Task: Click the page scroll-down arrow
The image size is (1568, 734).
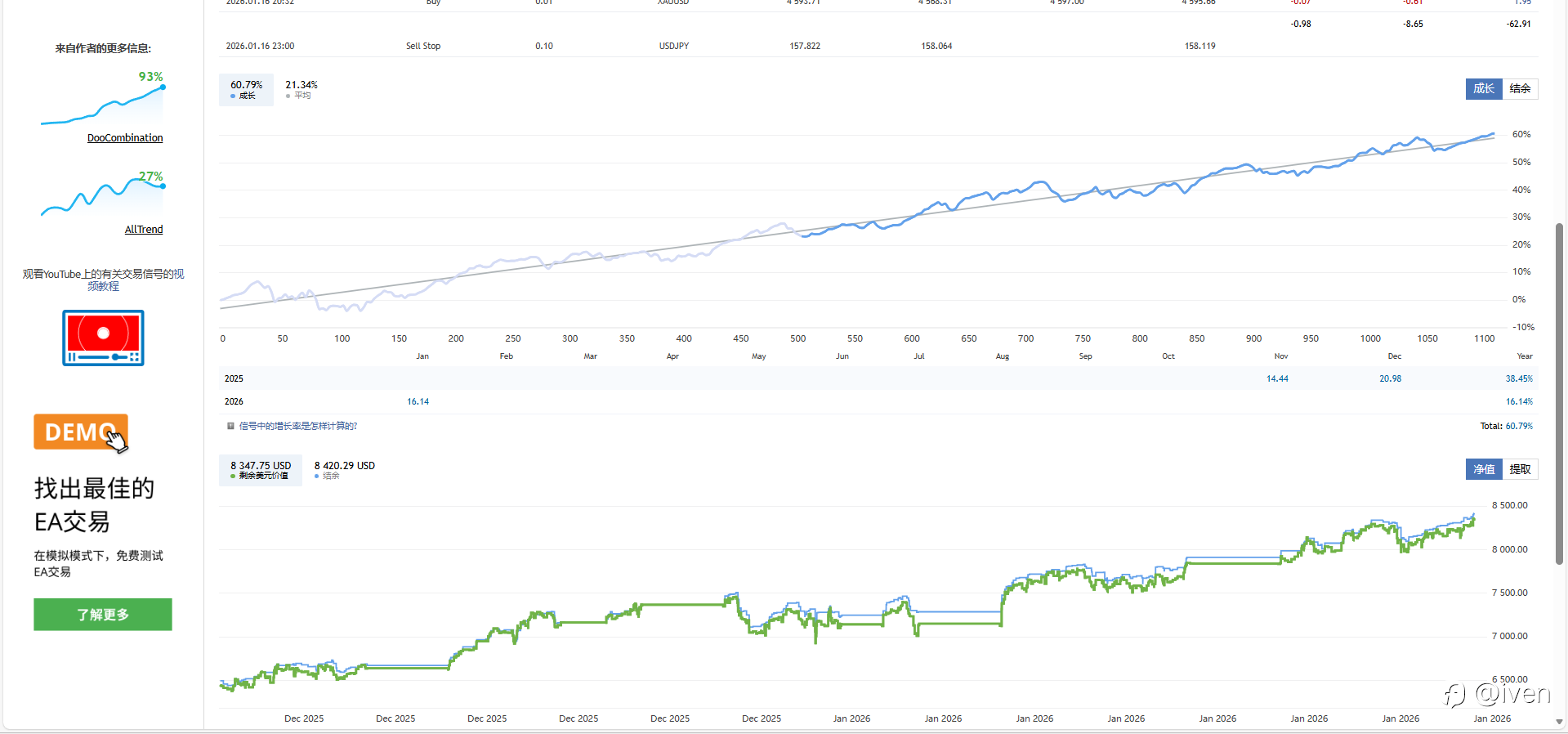Action: (x=1559, y=723)
